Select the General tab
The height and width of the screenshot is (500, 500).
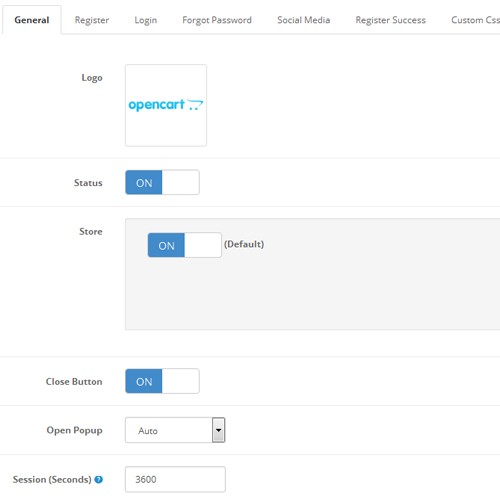tap(32, 20)
